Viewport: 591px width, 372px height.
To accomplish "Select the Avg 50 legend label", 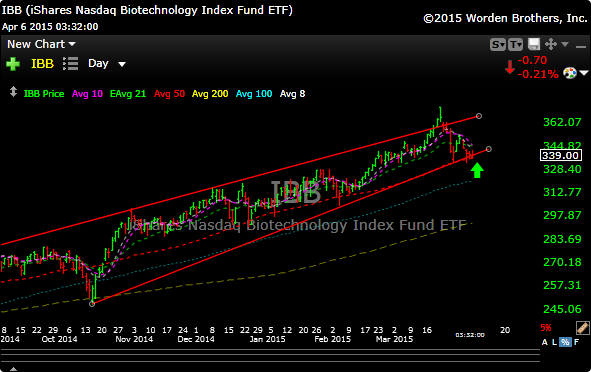I will (169, 93).
